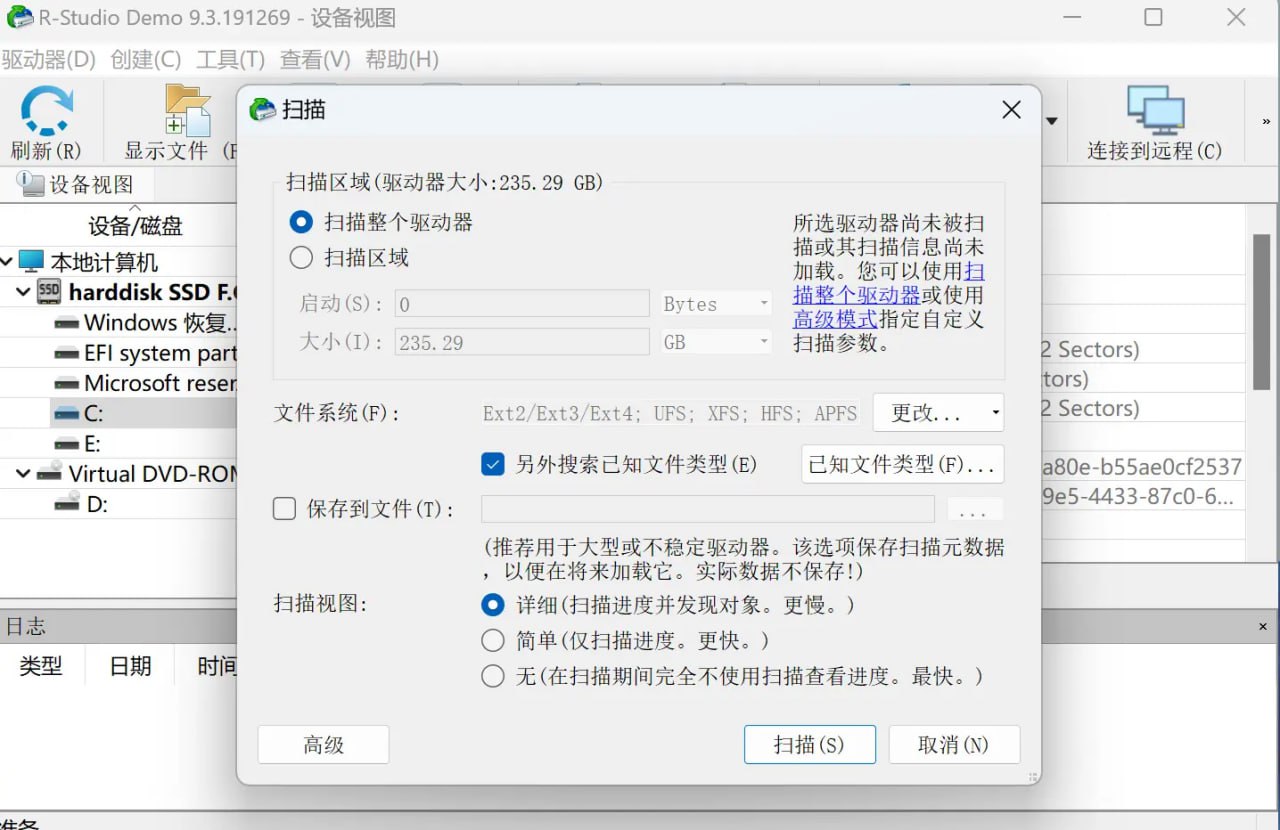The height and width of the screenshot is (830, 1280).
Task: Select the E: volume drive icon
Action: coord(67,443)
